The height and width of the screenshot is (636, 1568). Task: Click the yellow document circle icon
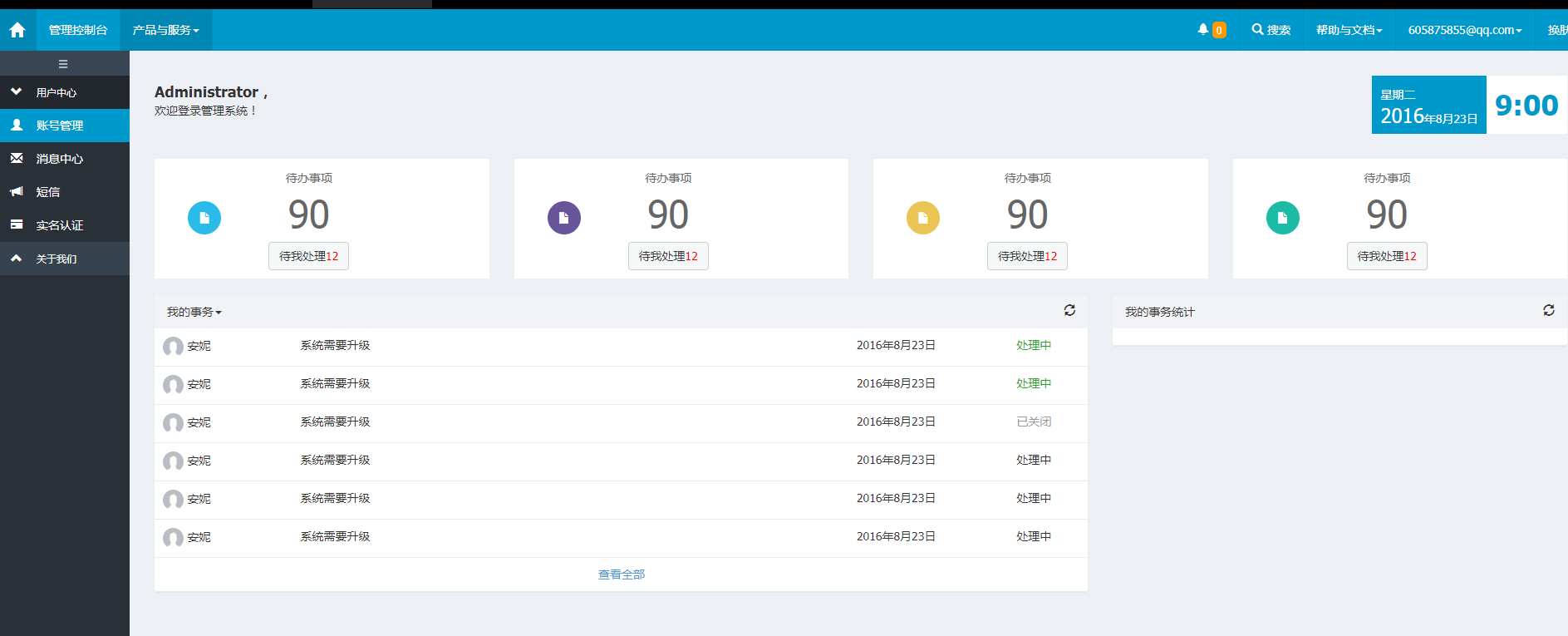[x=922, y=218]
